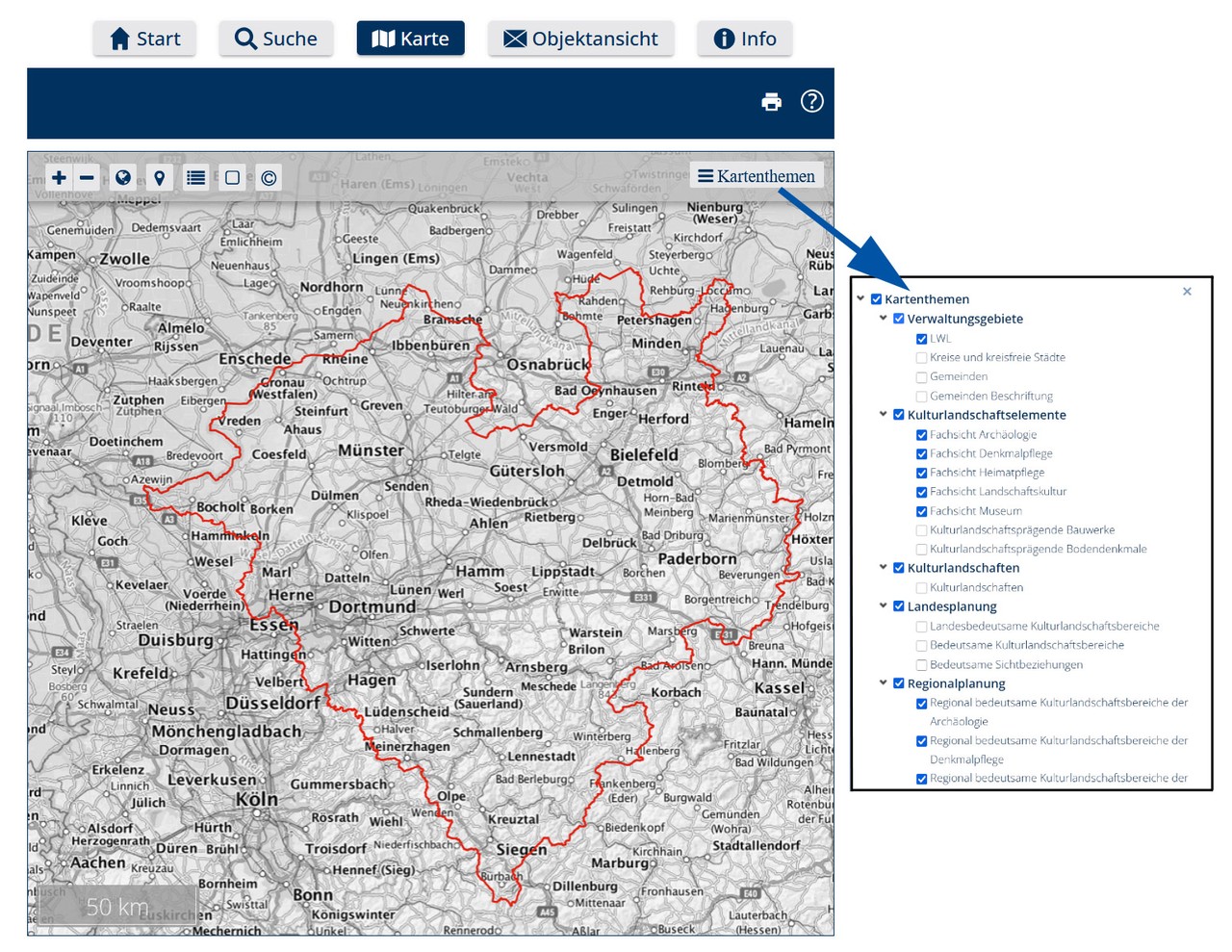Viewport: 1232px width, 952px height.
Task: Zoom in with the plus icon
Action: [x=59, y=177]
